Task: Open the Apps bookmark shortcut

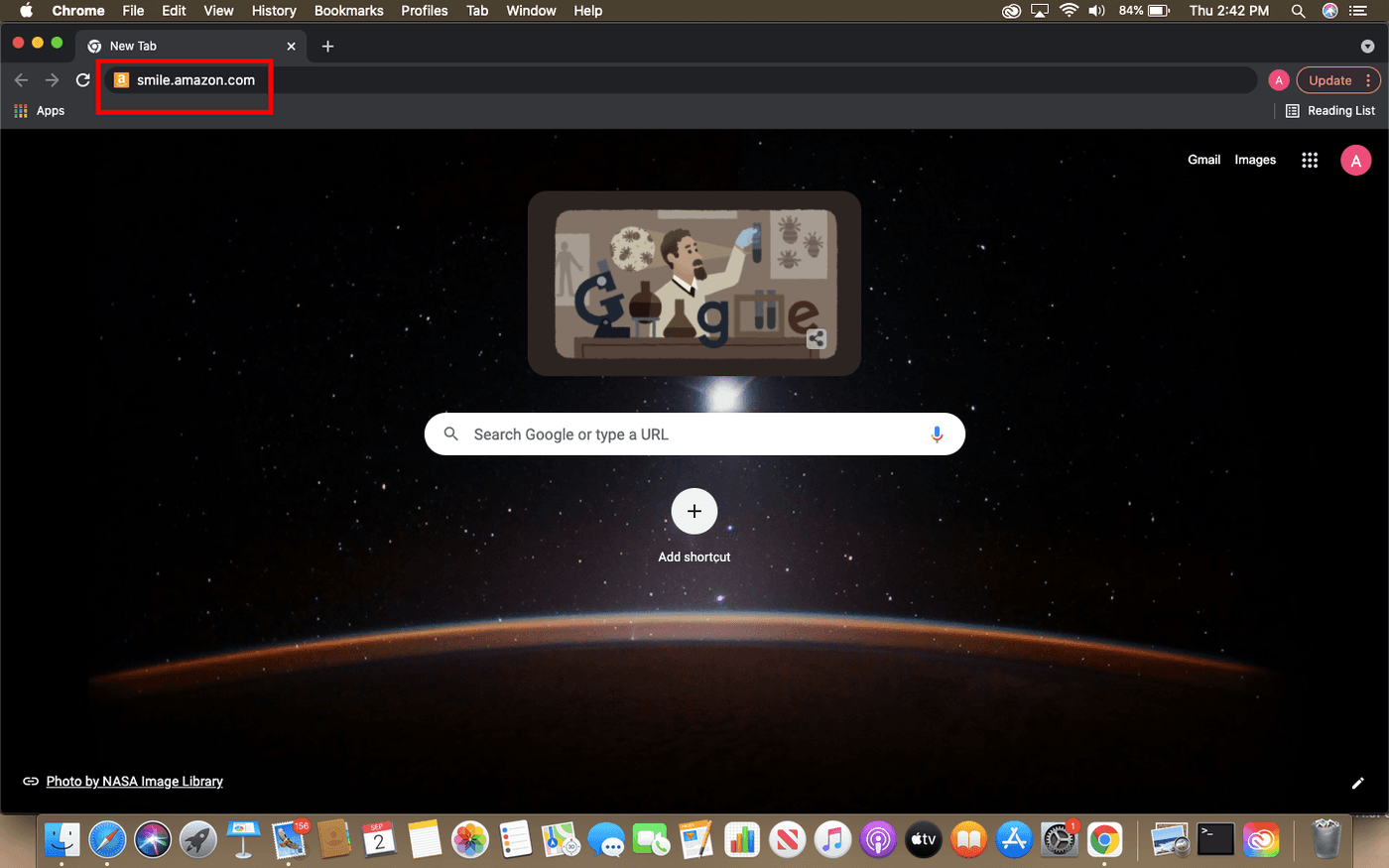Action: click(x=40, y=111)
